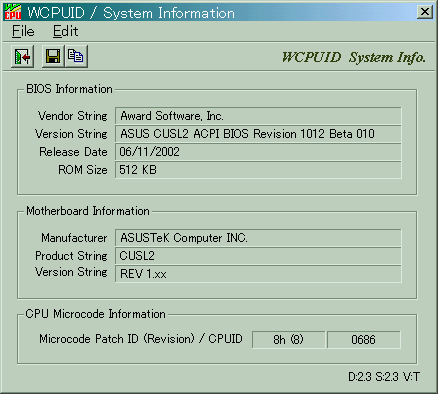Screen dimensions: 438x394
Task: Click the ROM Size label
Action: [83, 170]
